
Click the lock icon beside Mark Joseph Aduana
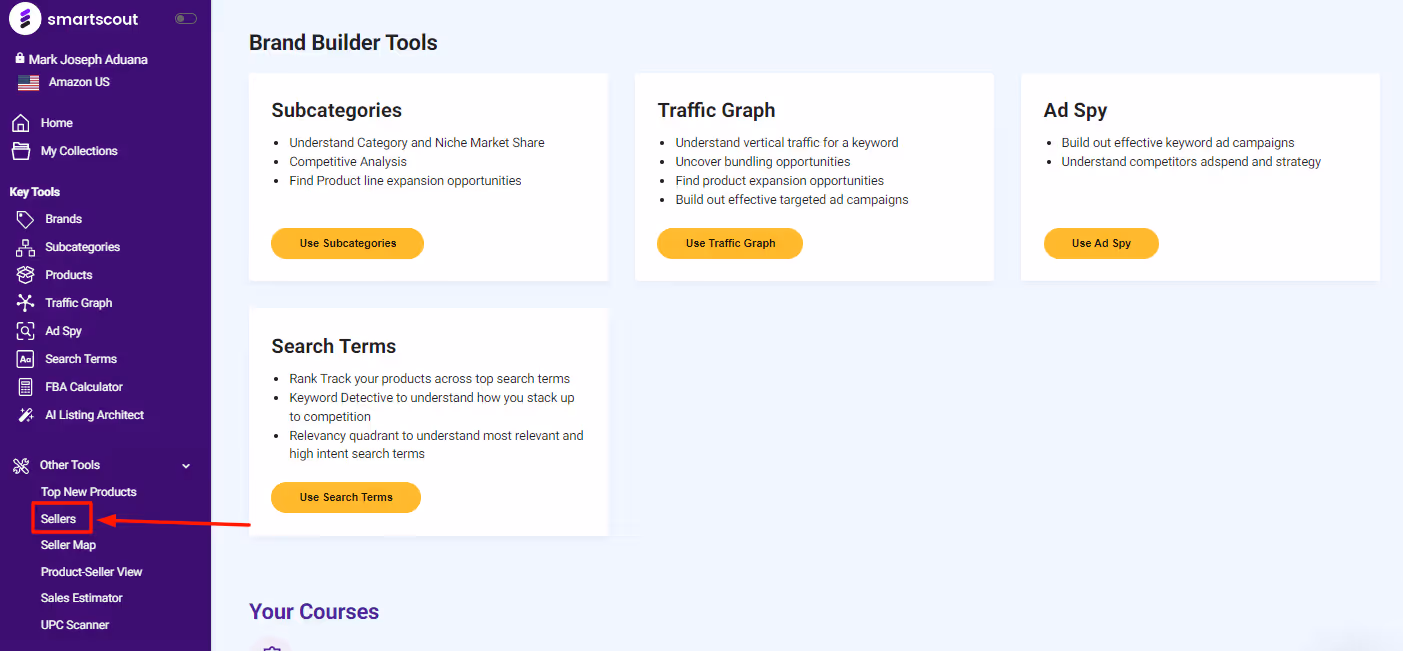coord(20,59)
